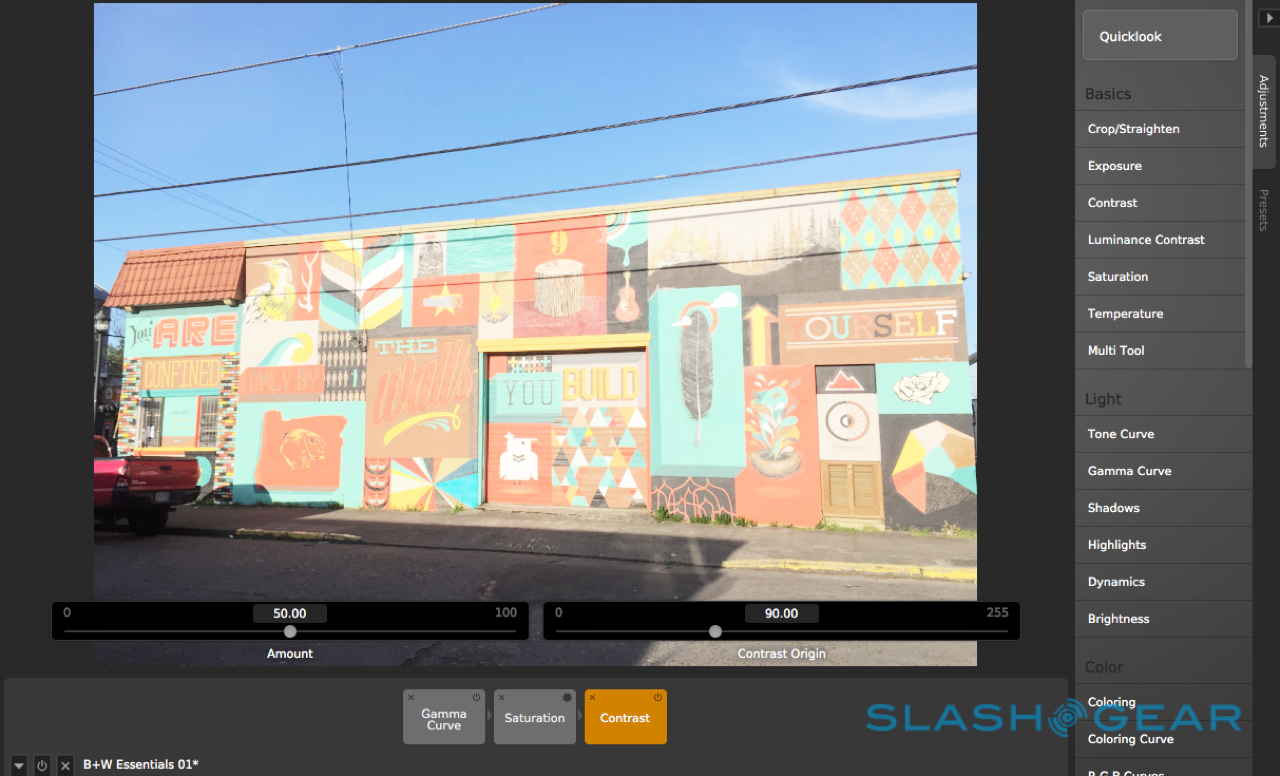
Task: Toggle the Saturation node's enable dot
Action: click(567, 698)
